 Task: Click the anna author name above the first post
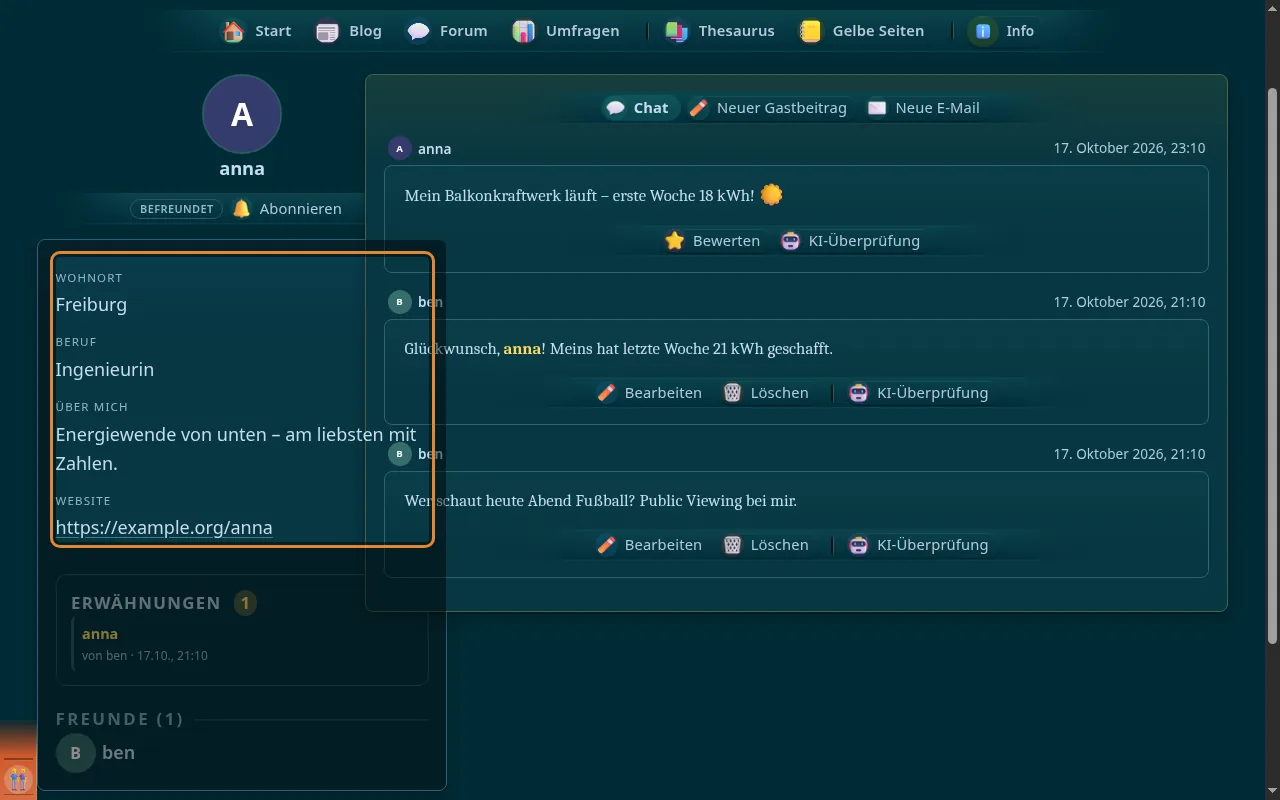pos(435,149)
